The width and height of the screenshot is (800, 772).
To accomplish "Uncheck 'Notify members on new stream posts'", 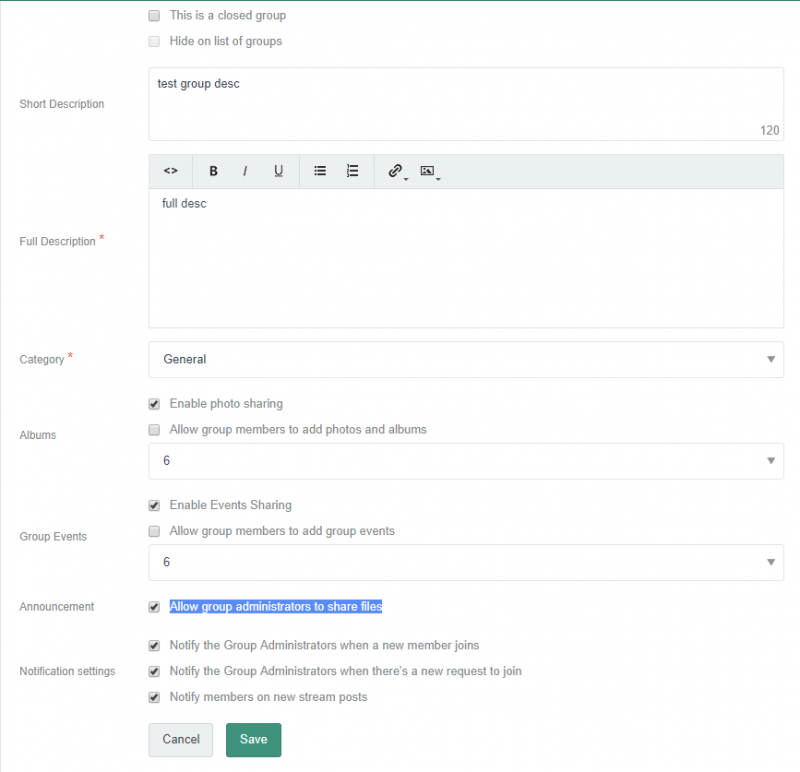I will tap(154, 697).
